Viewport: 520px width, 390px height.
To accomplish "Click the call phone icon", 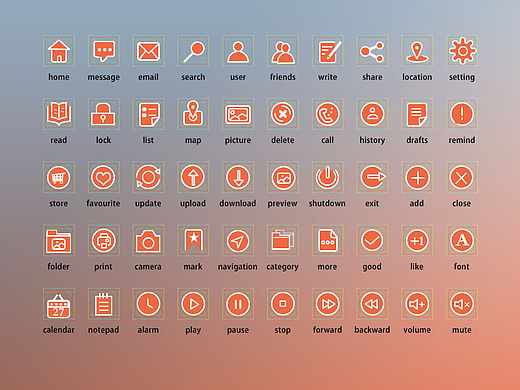I will coord(328,114).
